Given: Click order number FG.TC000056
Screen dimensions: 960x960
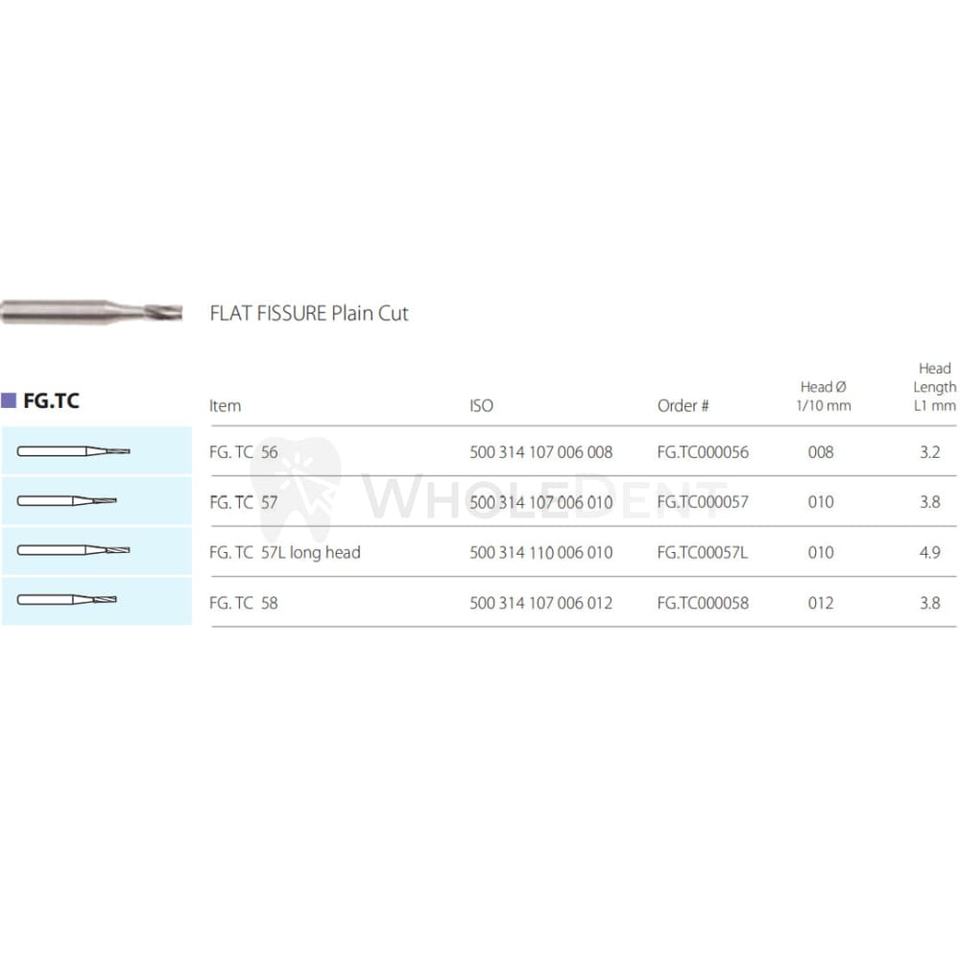Looking at the screenshot, I should (x=702, y=452).
